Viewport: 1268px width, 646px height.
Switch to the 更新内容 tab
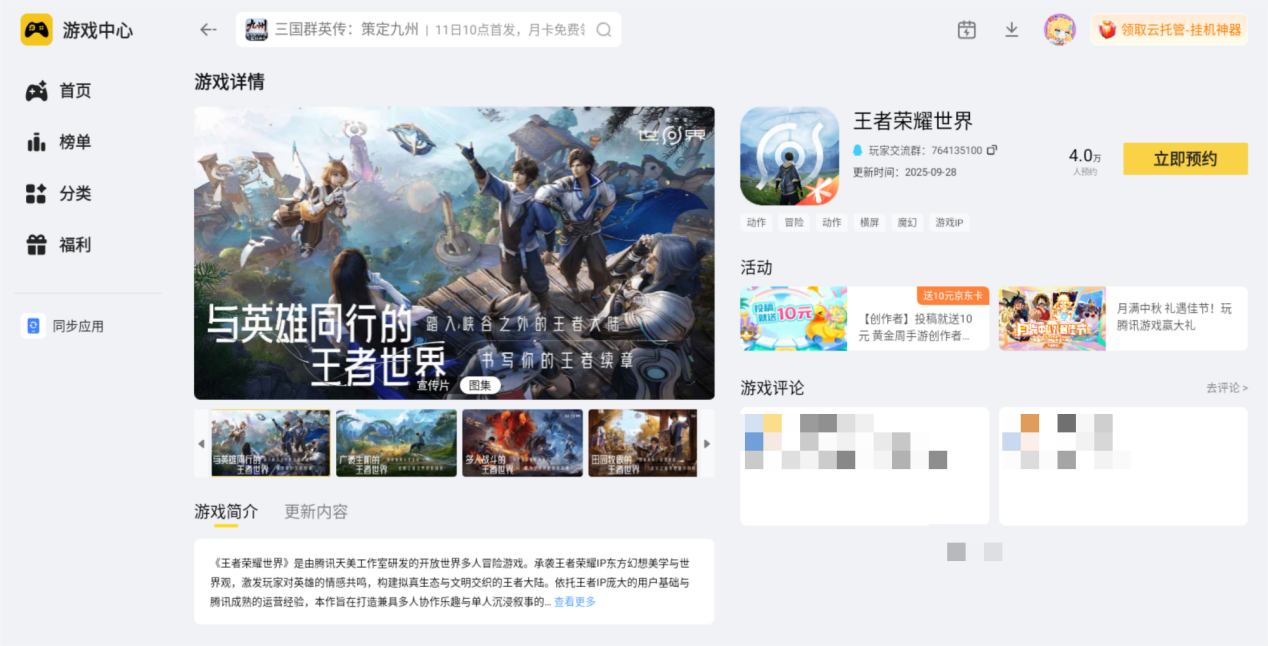pos(314,511)
